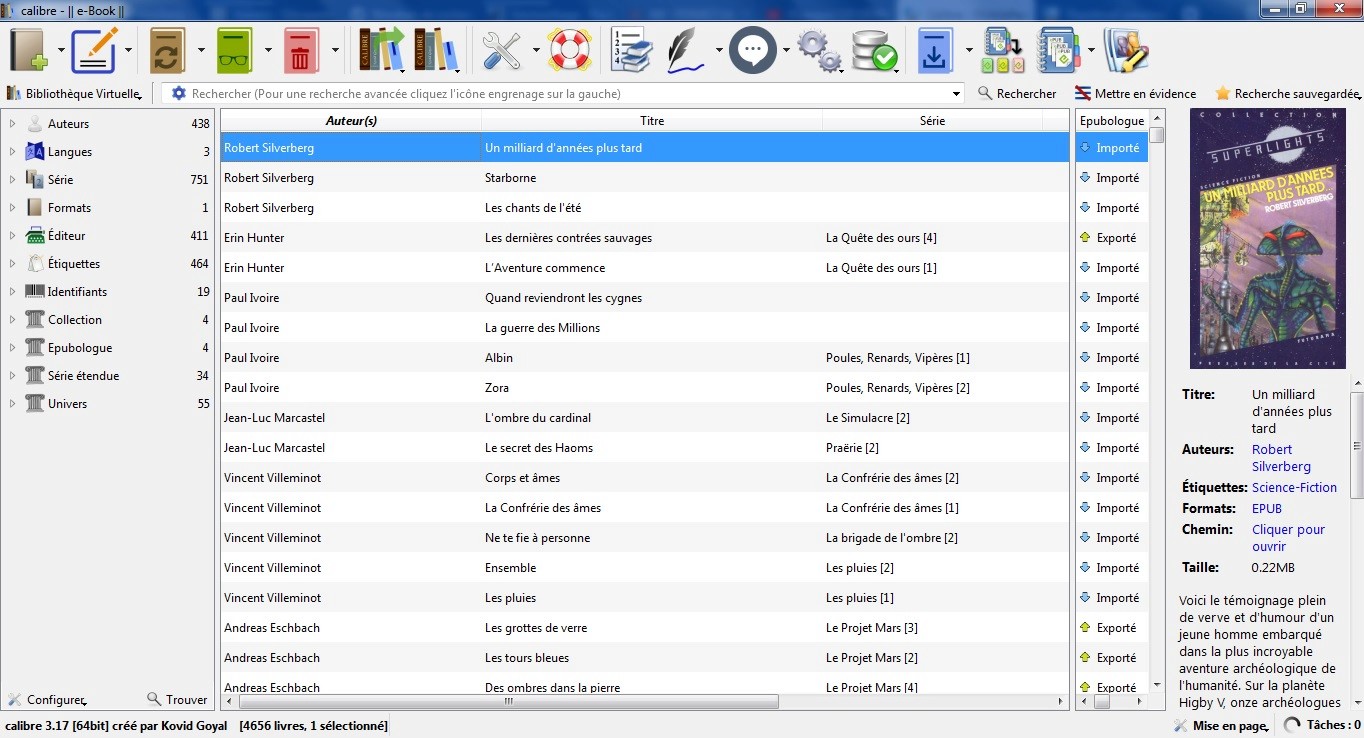The width and height of the screenshot is (1364, 738).
Task: Click the EPUB split notebook icon
Action: click(1003, 50)
